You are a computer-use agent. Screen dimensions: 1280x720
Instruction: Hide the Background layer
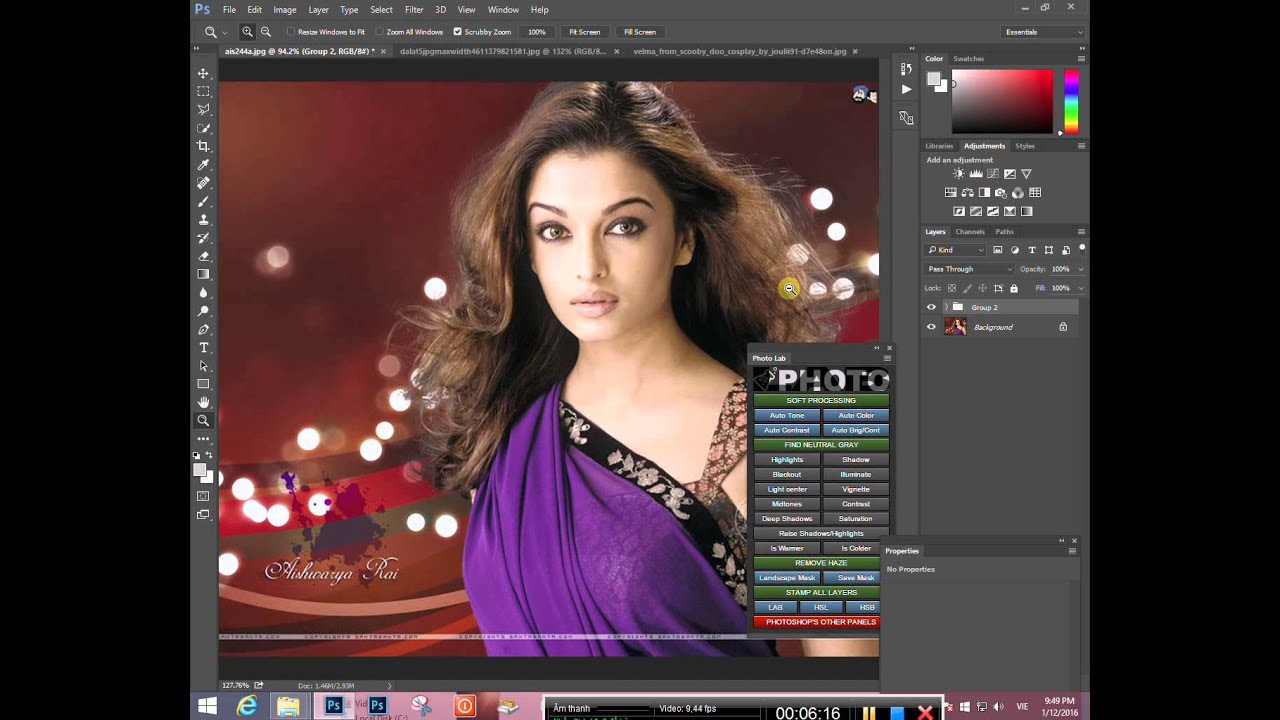[932, 327]
